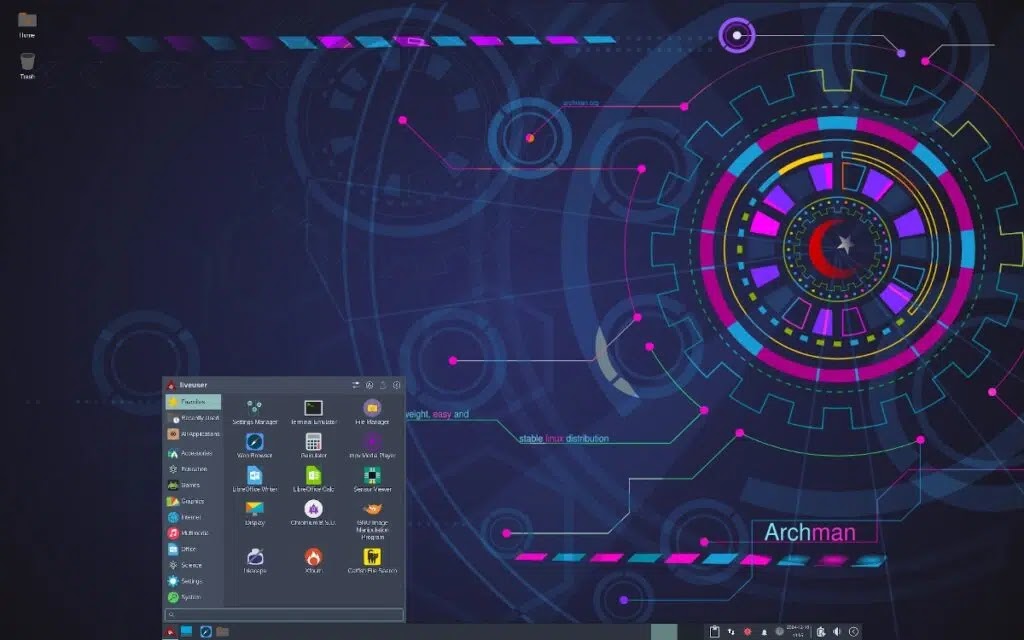The height and width of the screenshot is (640, 1024).
Task: Click the Archman menu button in the taskbar
Action: pyautogui.click(x=170, y=632)
